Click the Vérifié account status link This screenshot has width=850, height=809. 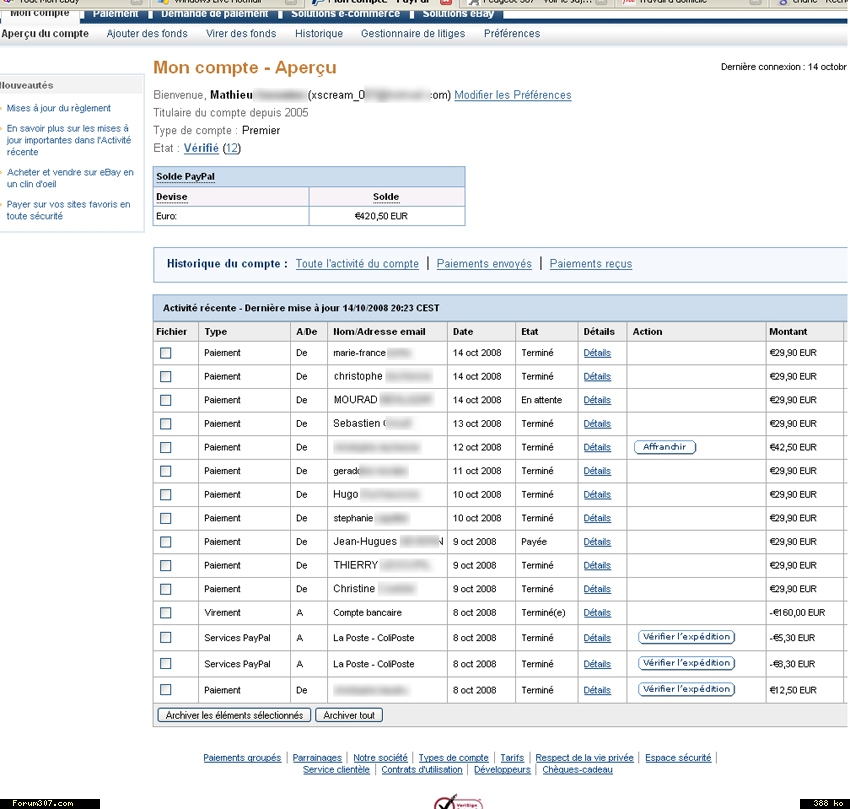[x=201, y=148]
